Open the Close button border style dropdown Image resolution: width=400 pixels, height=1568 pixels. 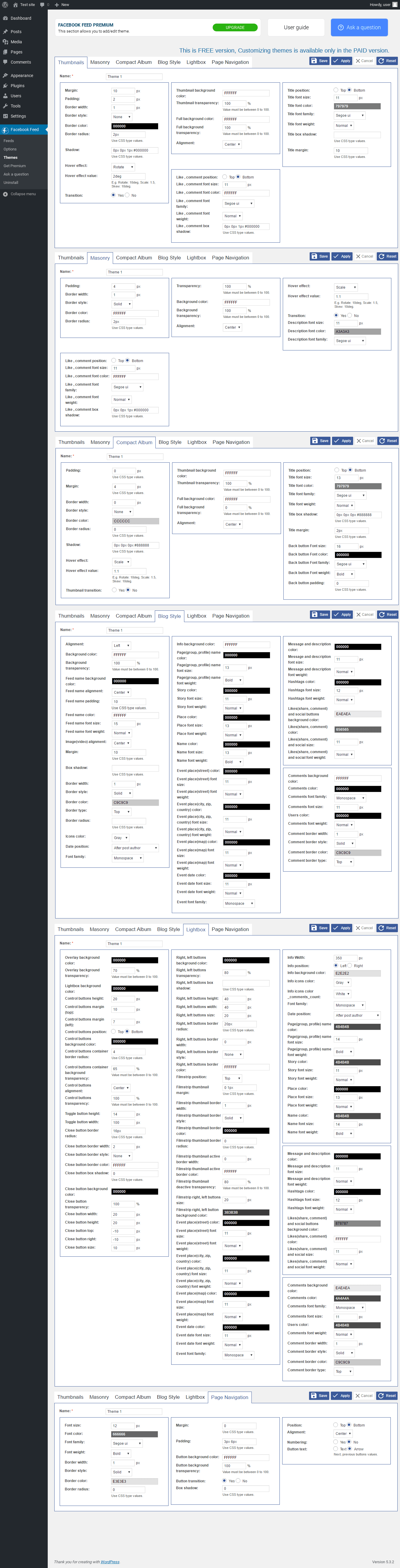pyautogui.click(x=122, y=1155)
